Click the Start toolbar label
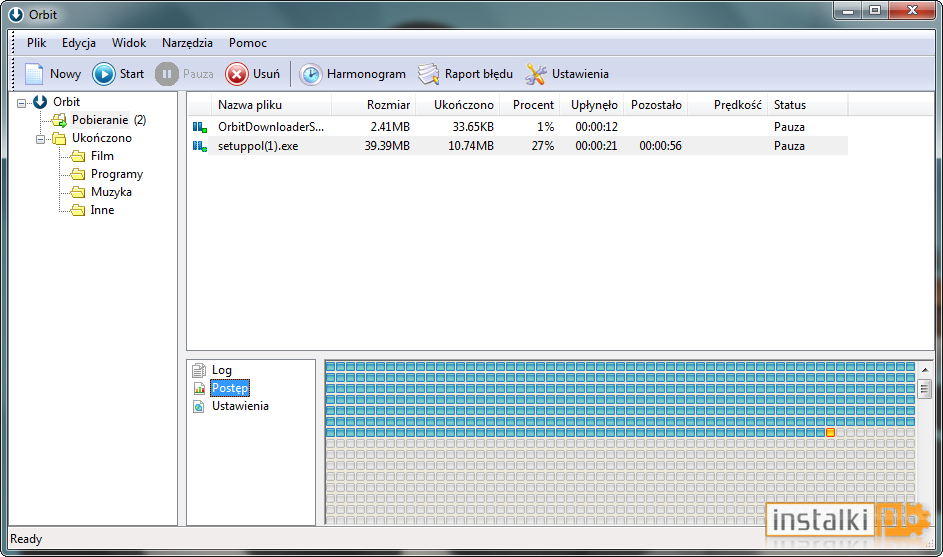943x557 pixels. point(132,74)
